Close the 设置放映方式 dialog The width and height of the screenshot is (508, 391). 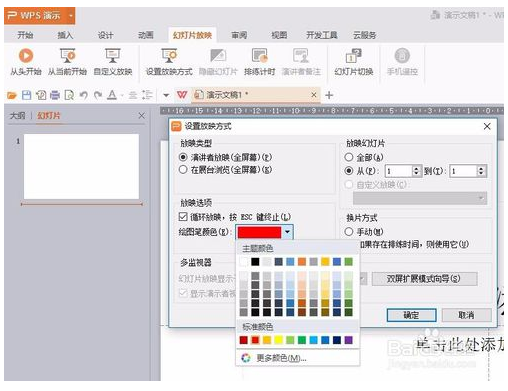487,126
